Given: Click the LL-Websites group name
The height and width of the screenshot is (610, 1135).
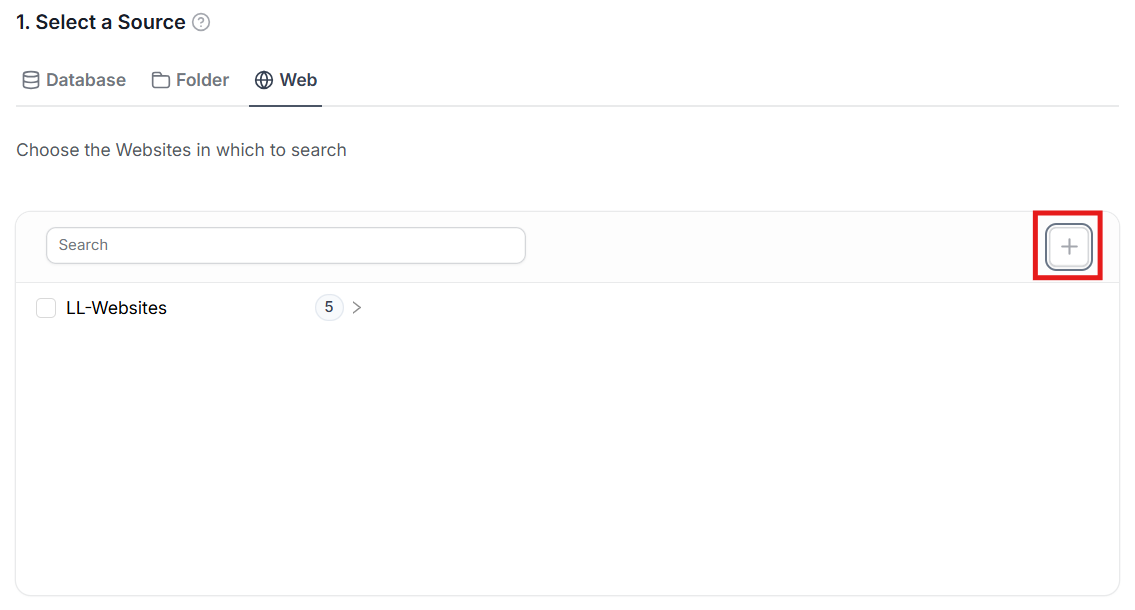Looking at the screenshot, I should click(x=116, y=308).
